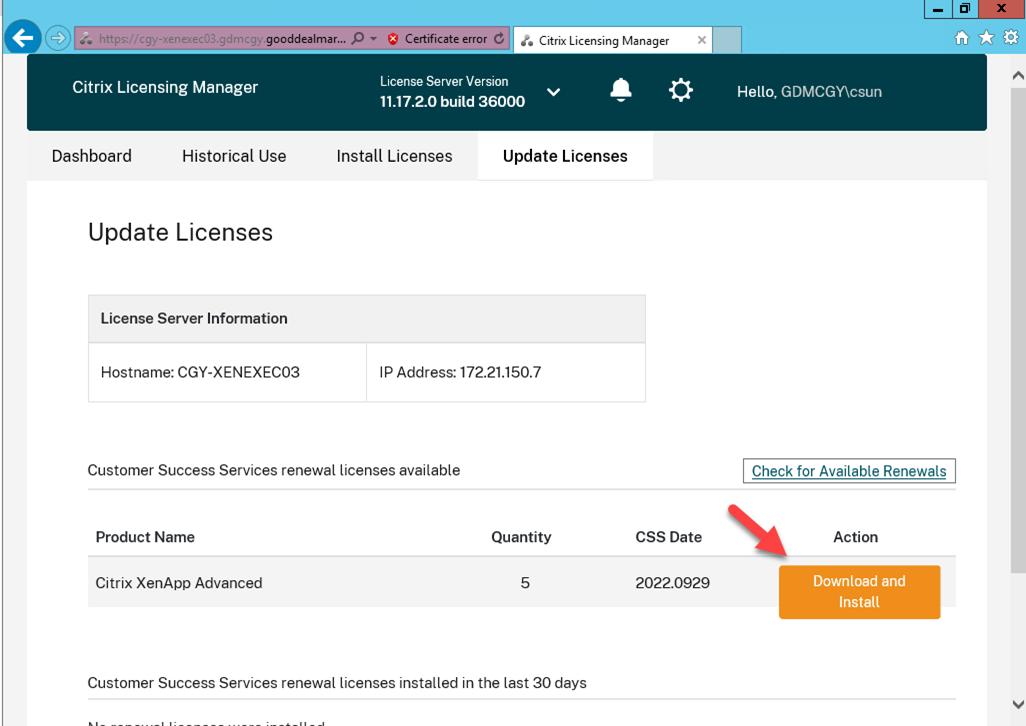Minimize the browser window

click(x=938, y=9)
